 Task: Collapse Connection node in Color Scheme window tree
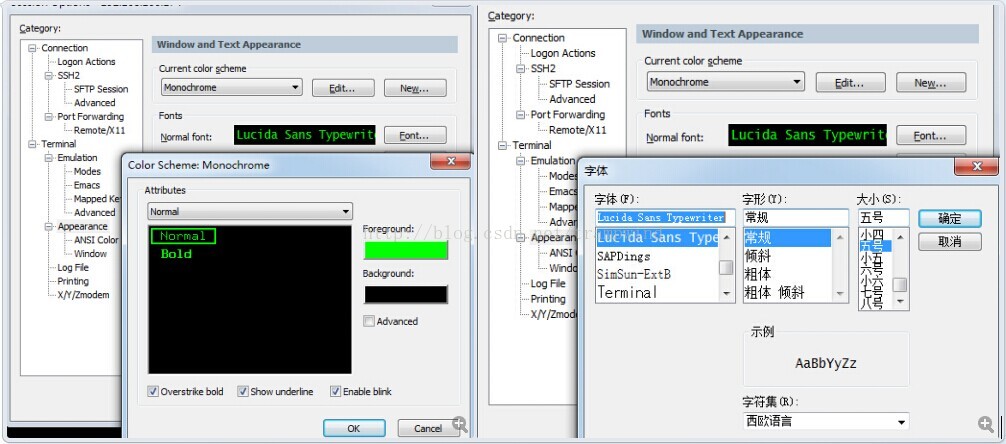click(33, 48)
